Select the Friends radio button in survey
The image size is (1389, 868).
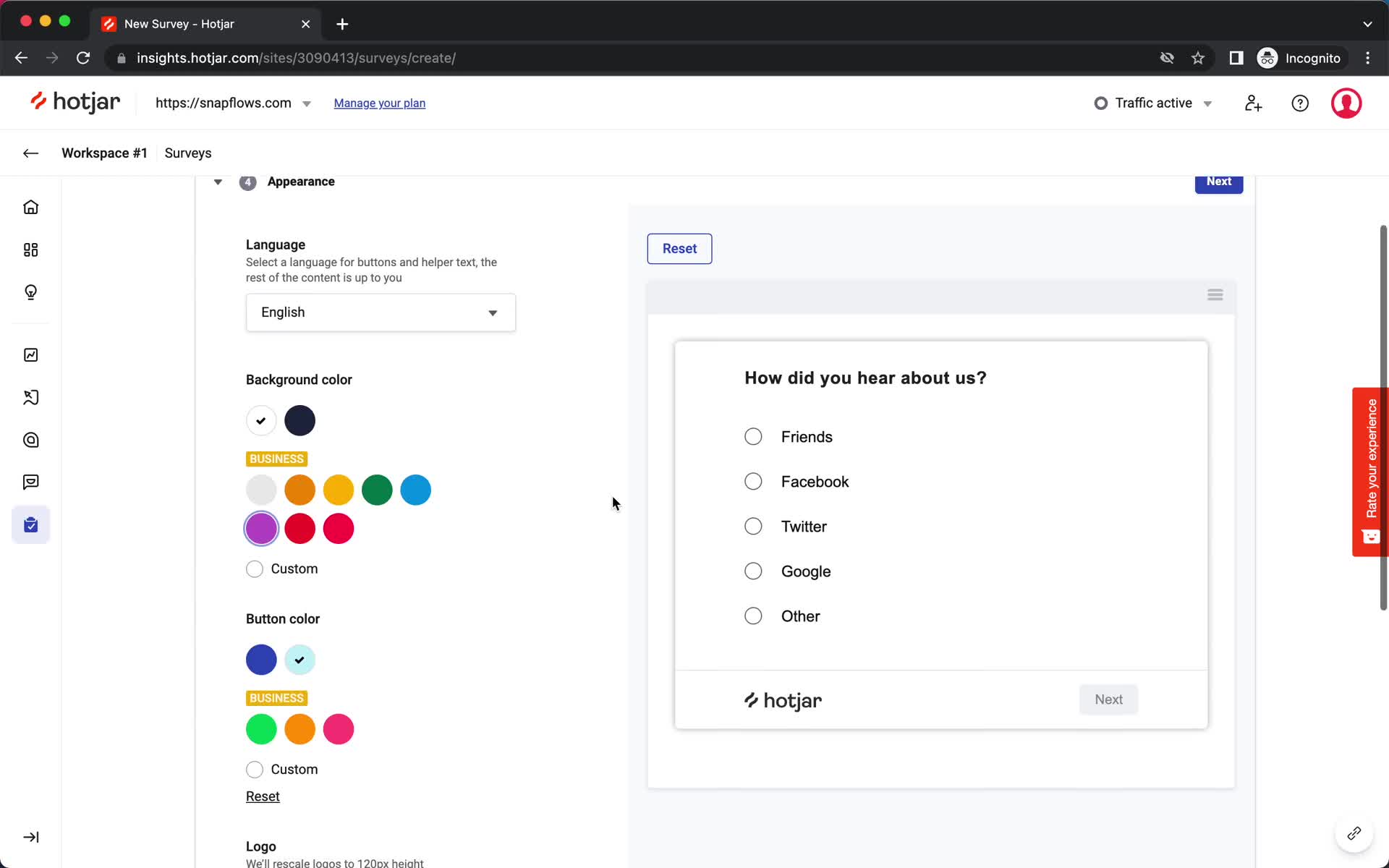[x=753, y=436]
